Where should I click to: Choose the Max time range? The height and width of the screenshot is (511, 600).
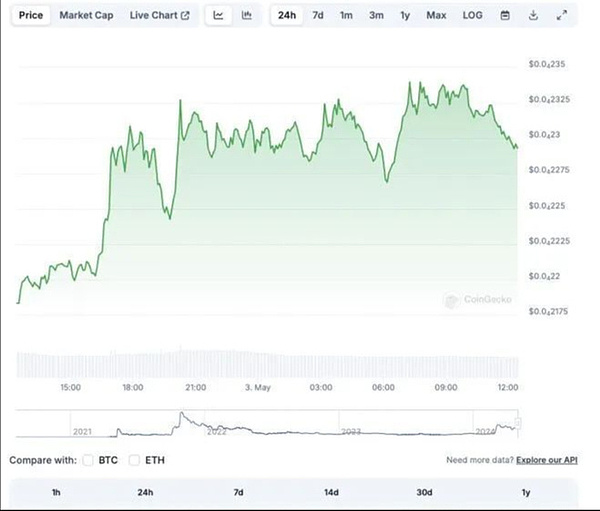[436, 16]
